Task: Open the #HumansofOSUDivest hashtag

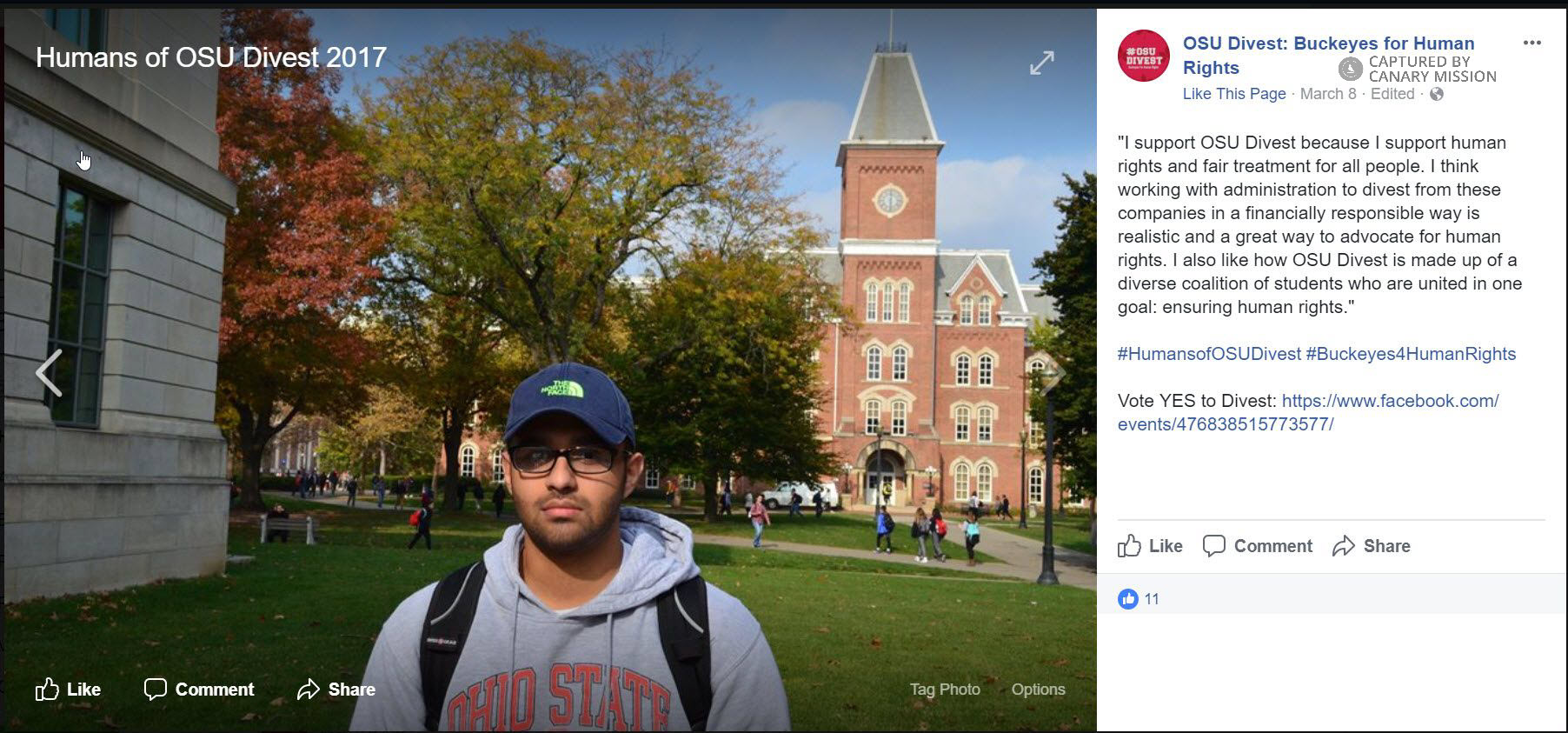Action: pos(1209,354)
